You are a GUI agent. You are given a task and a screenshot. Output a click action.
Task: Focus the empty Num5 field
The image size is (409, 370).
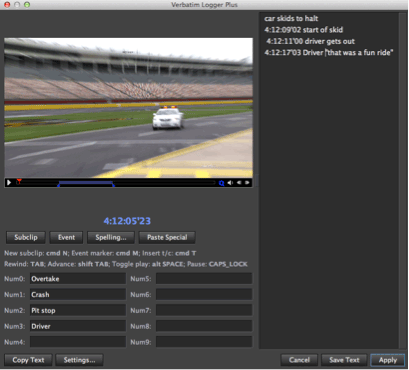(204, 279)
